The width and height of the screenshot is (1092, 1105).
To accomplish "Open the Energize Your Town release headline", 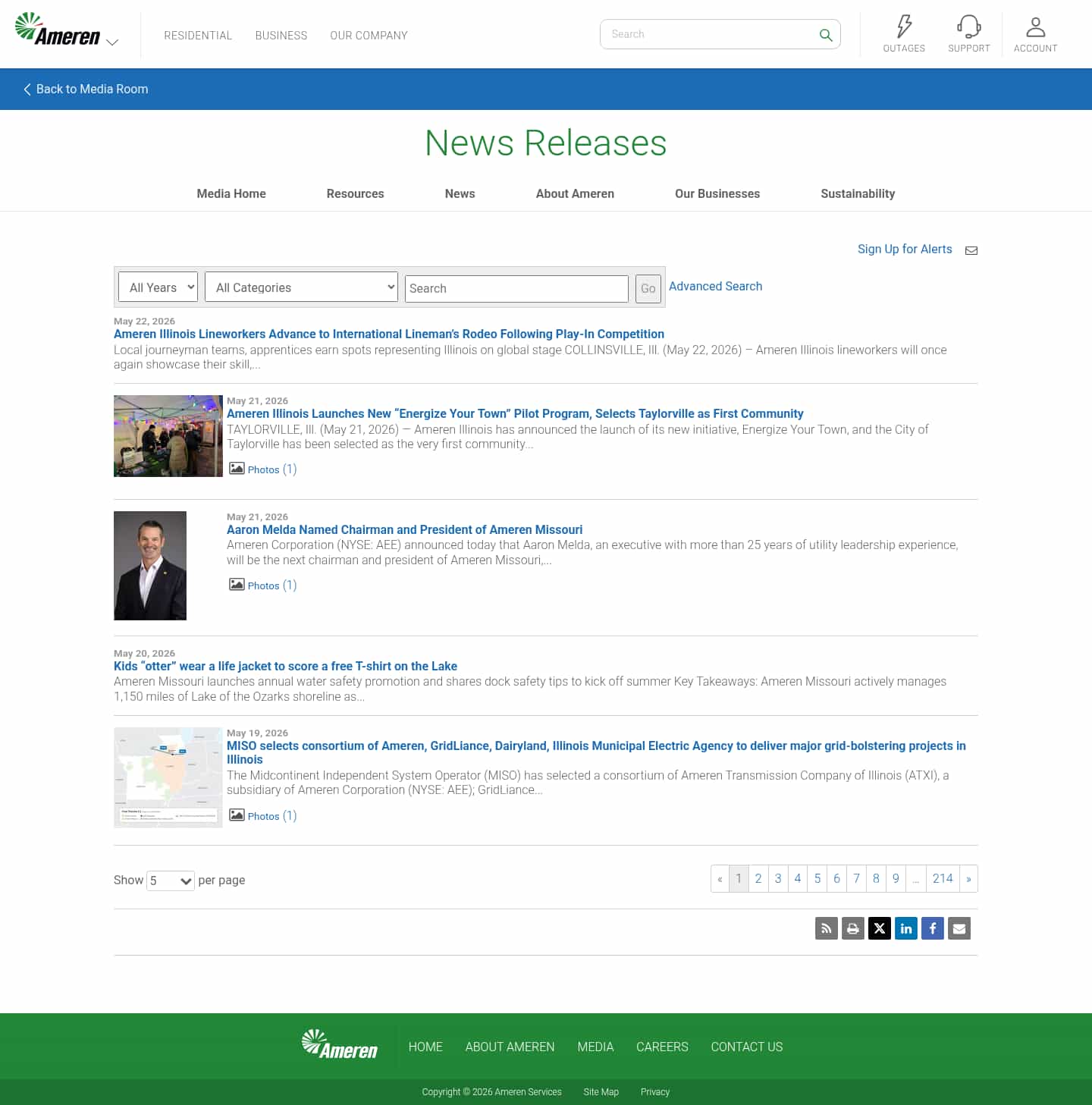I will pyautogui.click(x=515, y=413).
